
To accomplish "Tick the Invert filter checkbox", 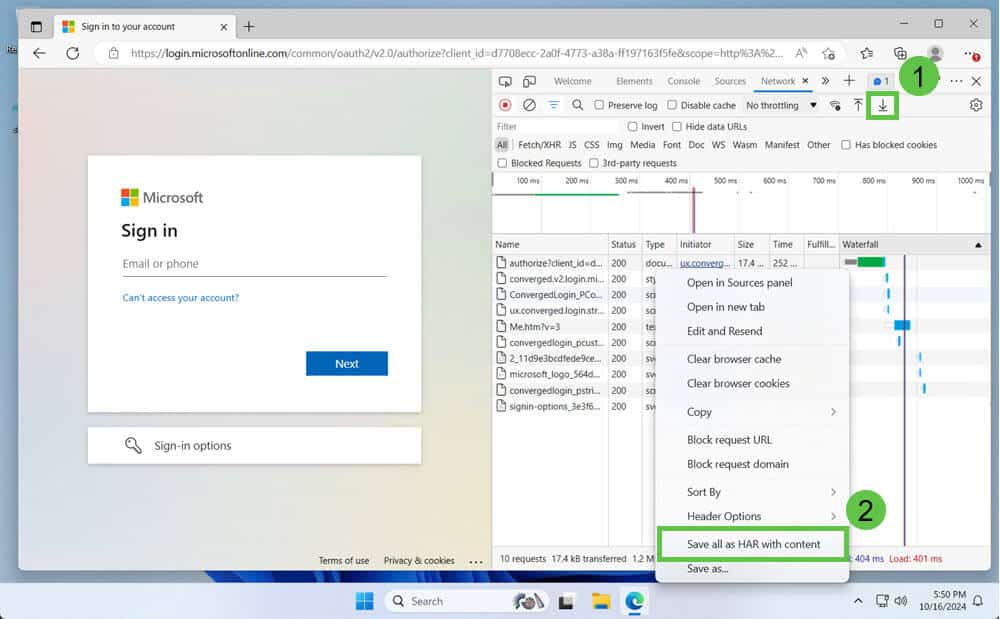I will 632,126.
